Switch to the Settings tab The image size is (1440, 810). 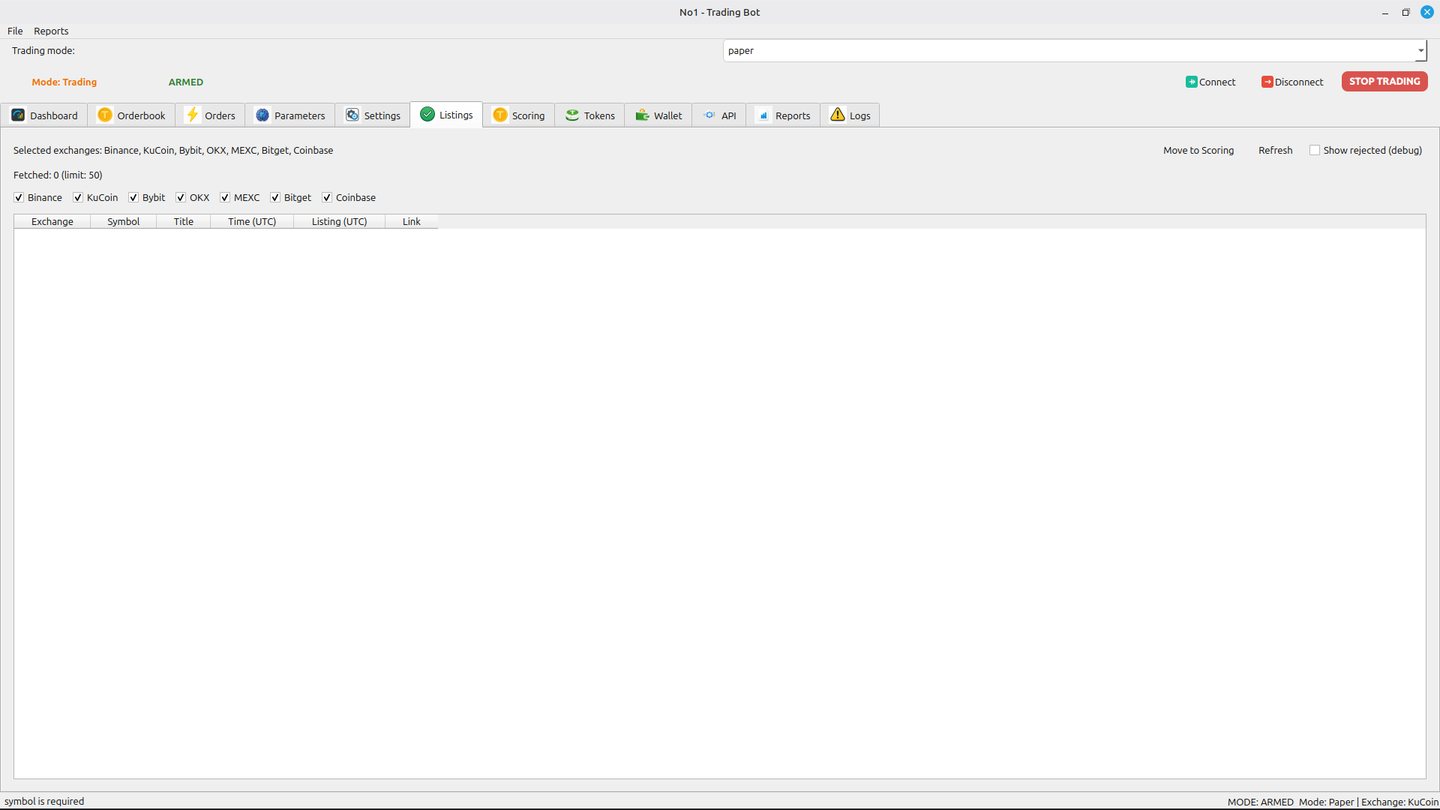pos(373,115)
